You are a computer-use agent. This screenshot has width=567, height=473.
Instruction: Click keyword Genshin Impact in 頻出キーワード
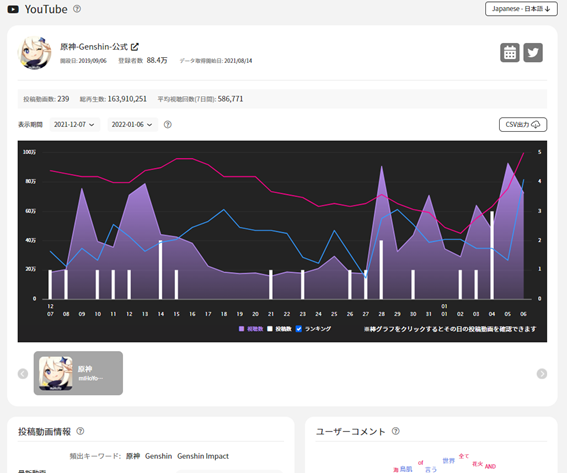203,456
